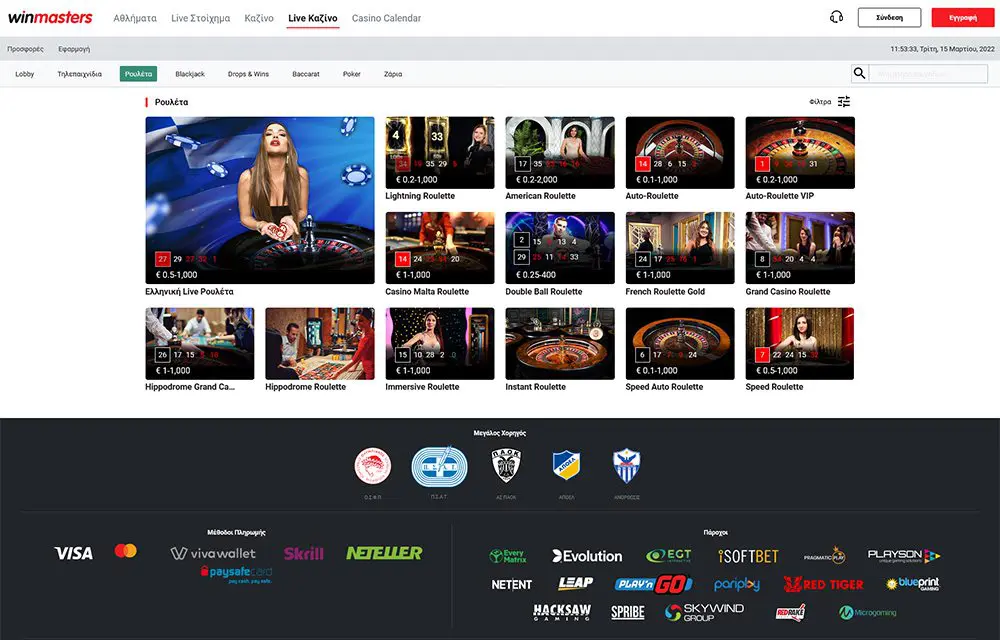1000x640 pixels.
Task: Open Casino Calendar in top menu
Action: [x=386, y=18]
